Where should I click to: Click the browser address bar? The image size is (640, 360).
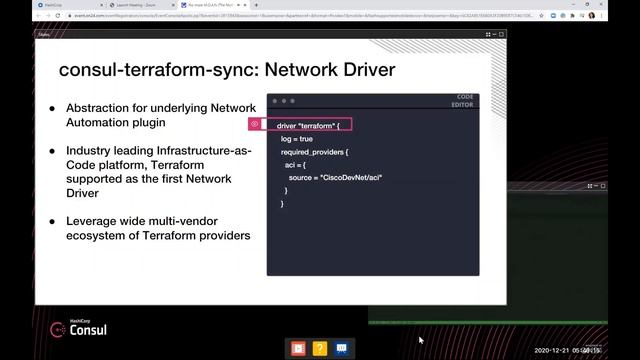302,16
